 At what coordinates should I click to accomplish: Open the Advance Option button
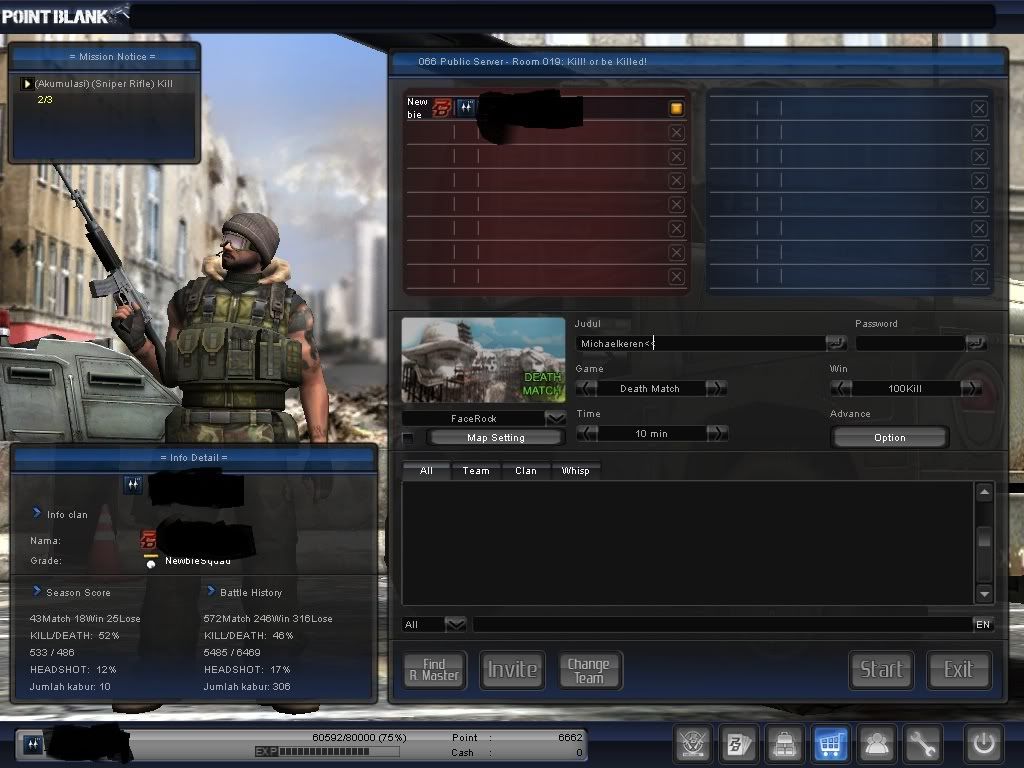(x=889, y=438)
